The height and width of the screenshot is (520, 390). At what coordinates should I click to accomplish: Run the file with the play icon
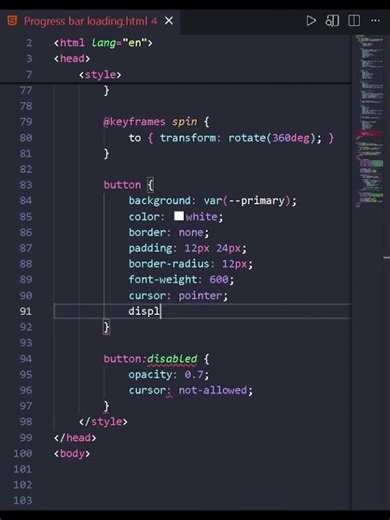click(311, 21)
